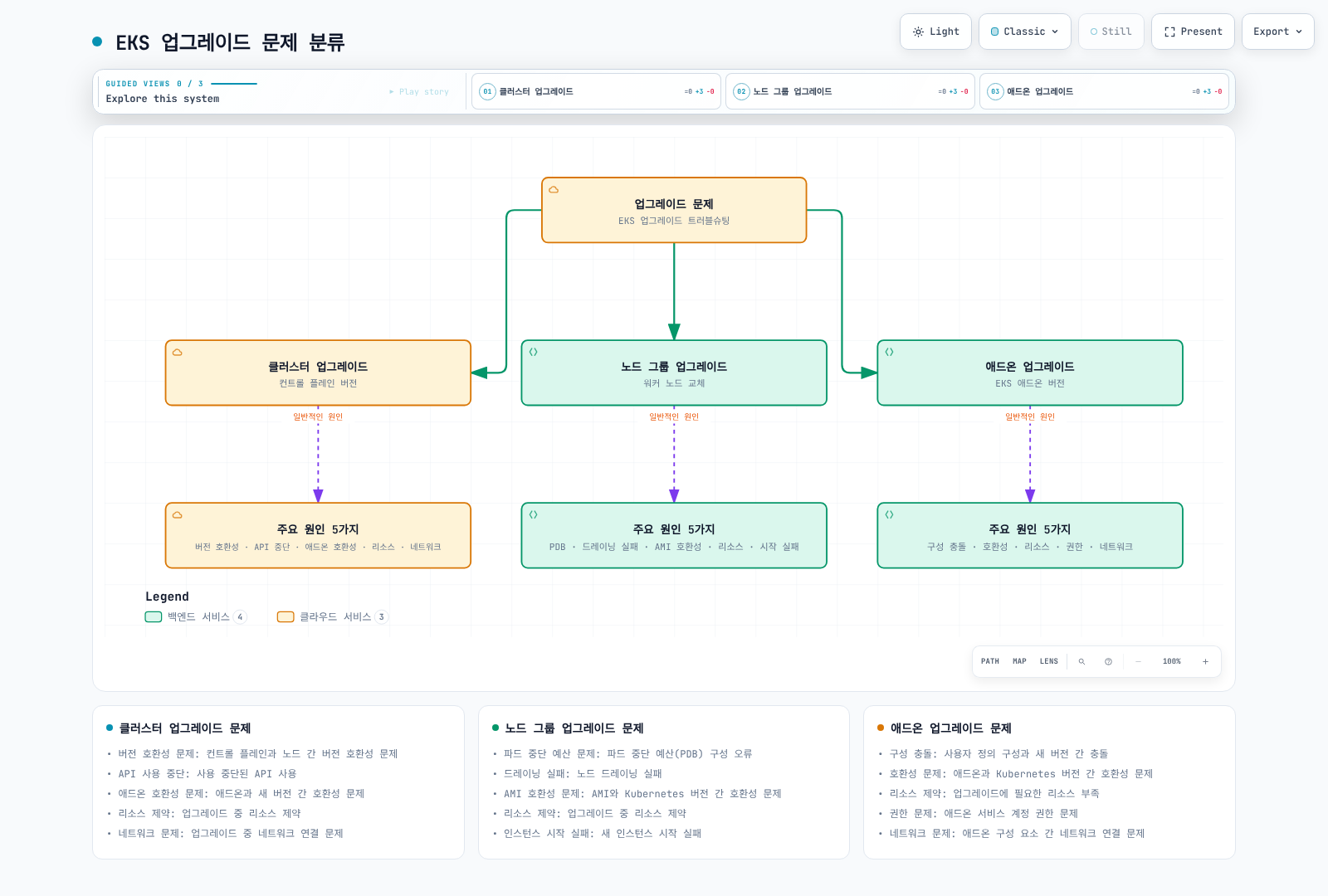Open the Classic style dropdown
1328x896 pixels.
[x=1024, y=32]
